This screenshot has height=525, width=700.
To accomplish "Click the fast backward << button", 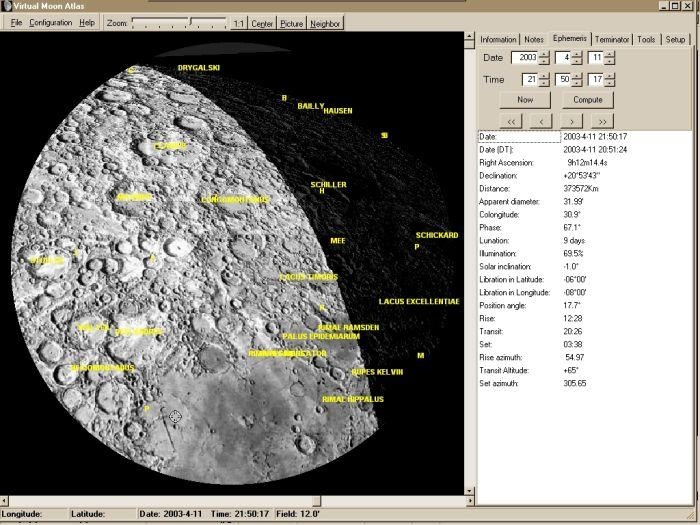I will pos(511,120).
